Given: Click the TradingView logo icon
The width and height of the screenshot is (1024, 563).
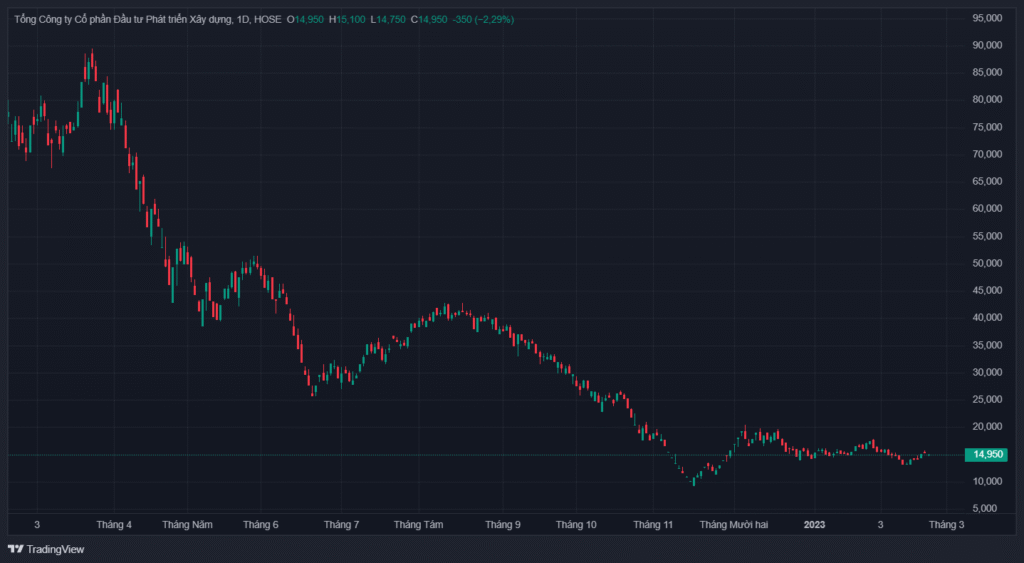Looking at the screenshot, I should tap(16, 549).
